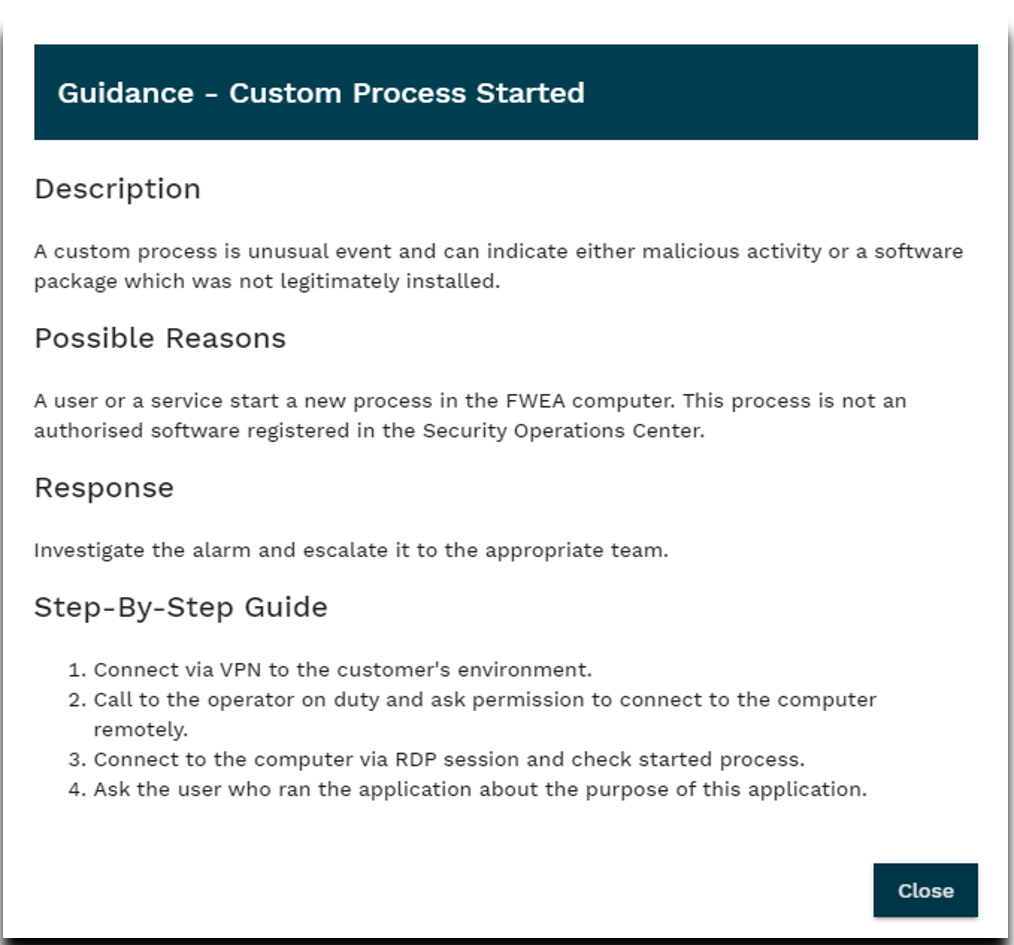Viewport: 1014px width, 945px height.
Task: Click the Response heading
Action: point(104,488)
